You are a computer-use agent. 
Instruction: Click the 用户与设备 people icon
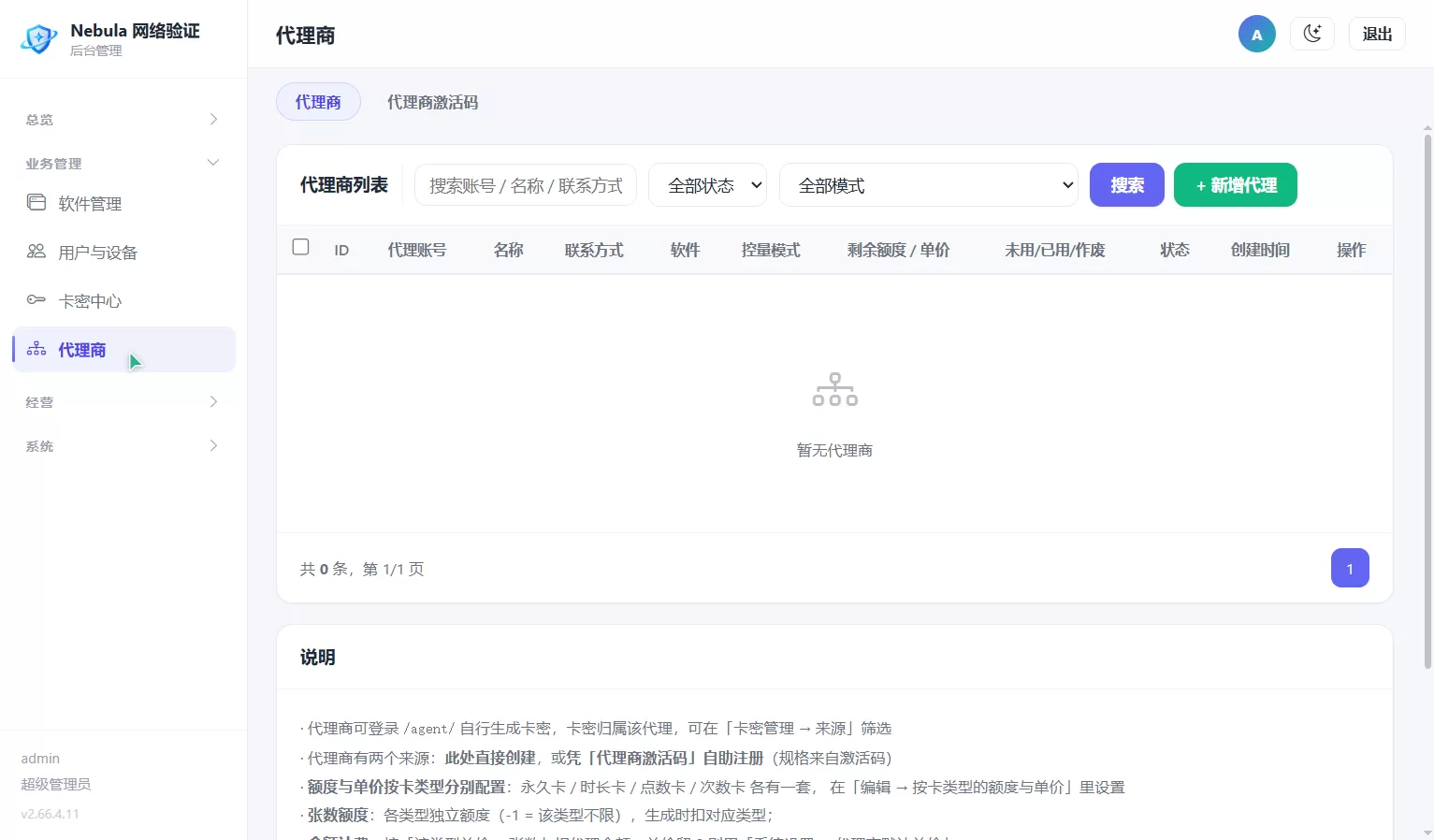[36, 251]
